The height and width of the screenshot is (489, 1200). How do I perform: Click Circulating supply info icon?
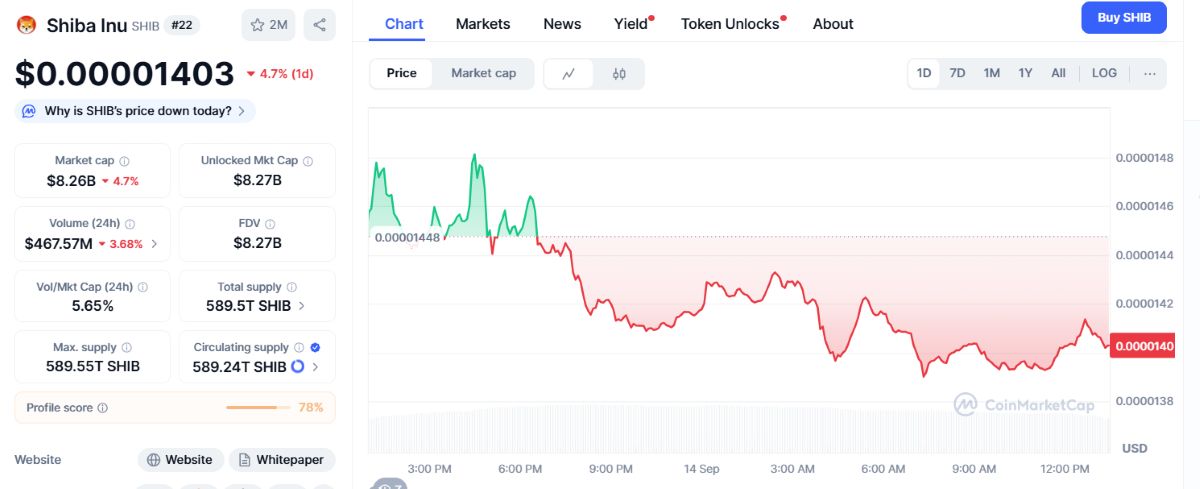click(298, 348)
